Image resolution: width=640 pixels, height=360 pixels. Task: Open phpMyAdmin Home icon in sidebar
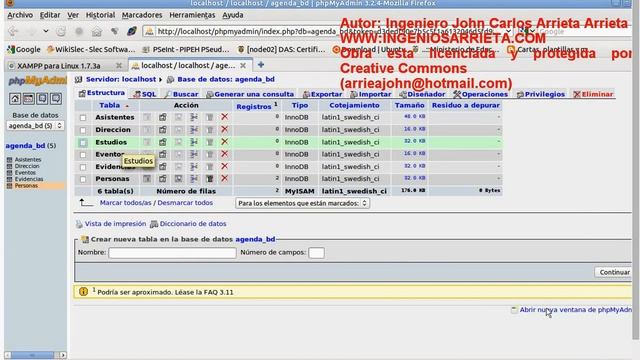(15, 98)
